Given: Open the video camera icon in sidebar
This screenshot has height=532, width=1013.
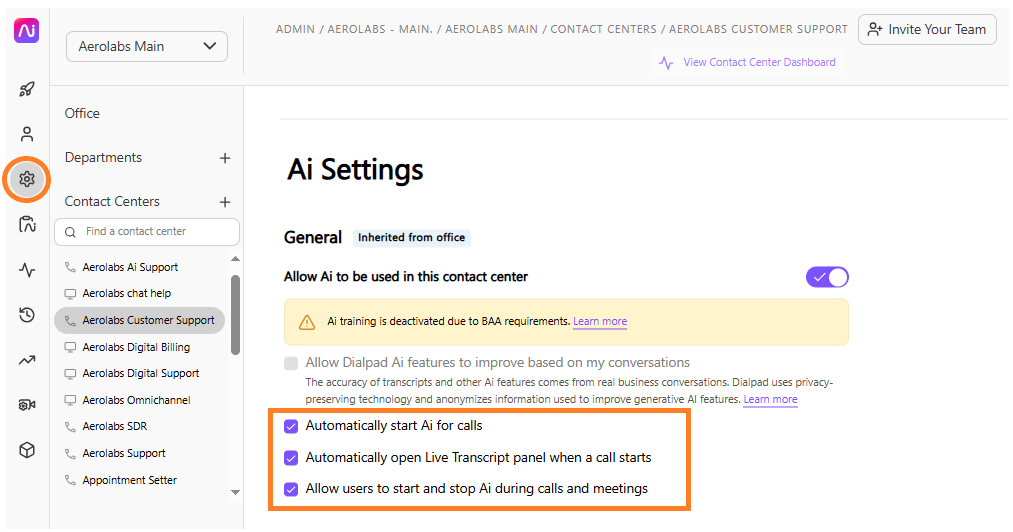Looking at the screenshot, I should point(26,405).
